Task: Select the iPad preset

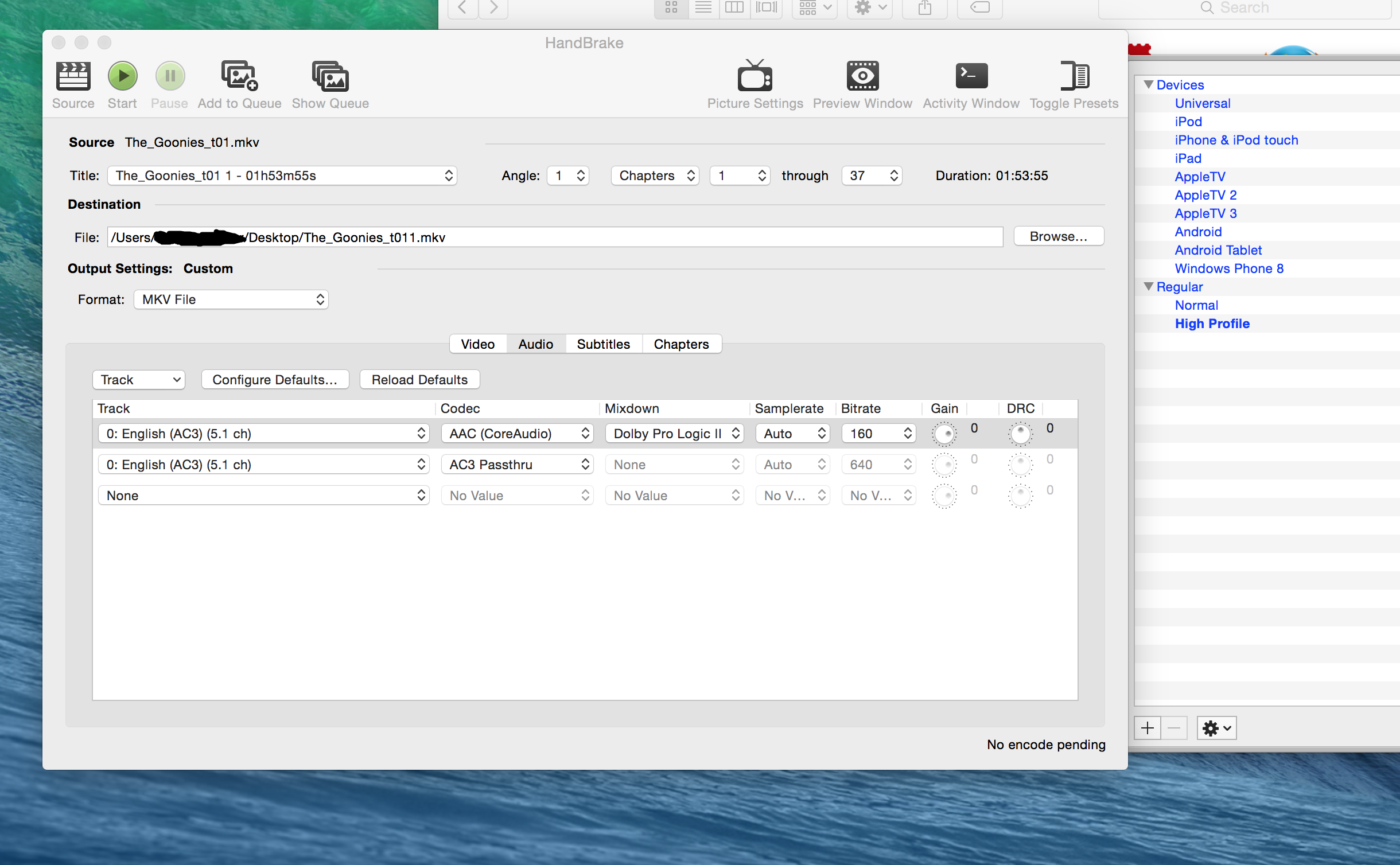Action: point(1188,158)
